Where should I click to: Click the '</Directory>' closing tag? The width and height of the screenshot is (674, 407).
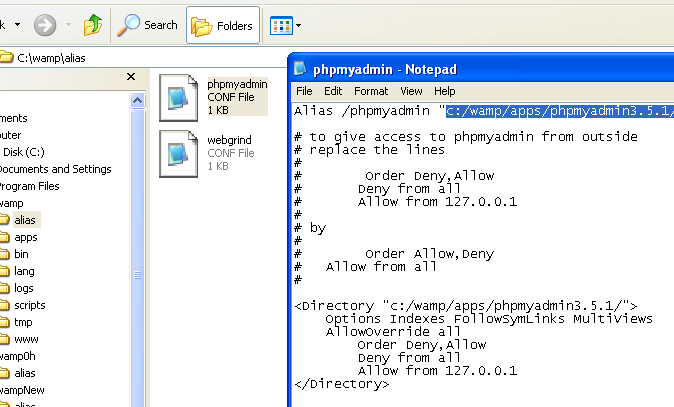(x=342, y=383)
